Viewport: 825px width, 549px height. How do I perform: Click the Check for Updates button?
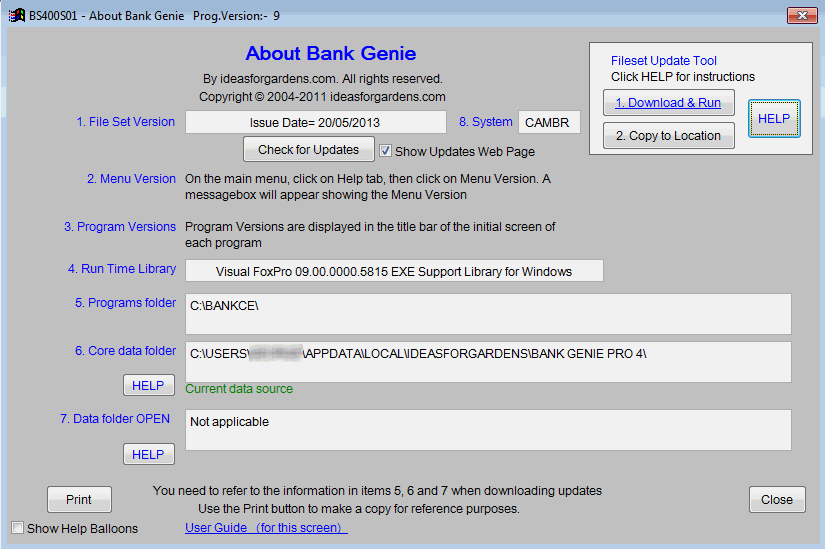[x=308, y=149]
